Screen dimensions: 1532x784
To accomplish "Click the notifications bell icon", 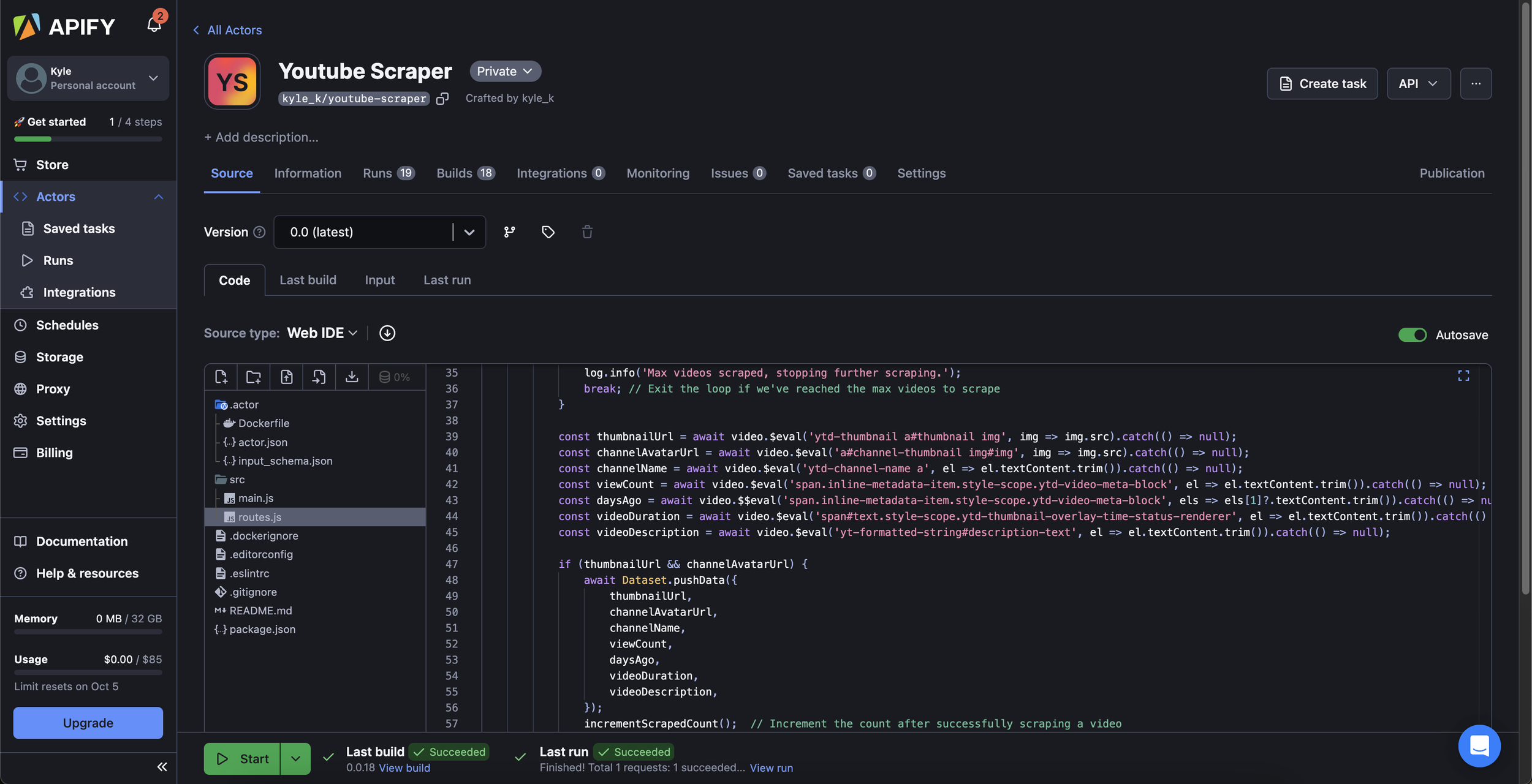I will [154, 24].
